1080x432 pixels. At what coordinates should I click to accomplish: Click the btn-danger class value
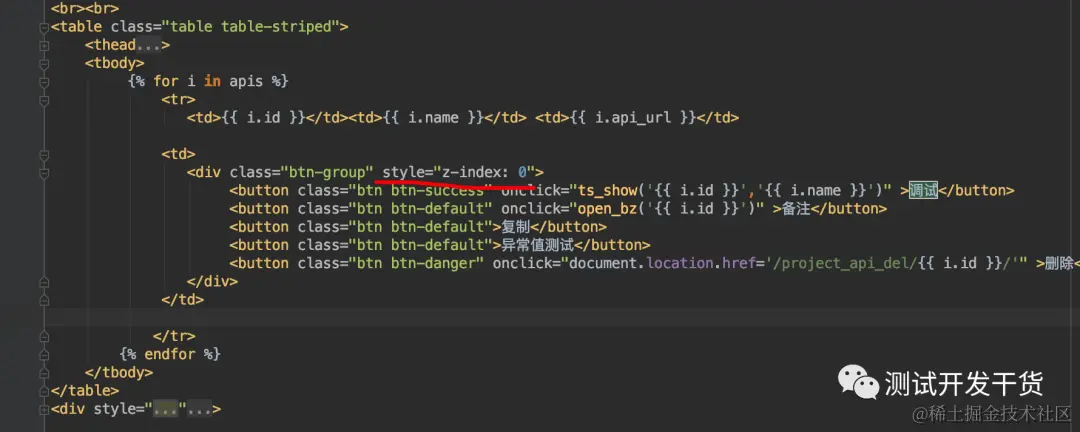[x=416, y=263]
